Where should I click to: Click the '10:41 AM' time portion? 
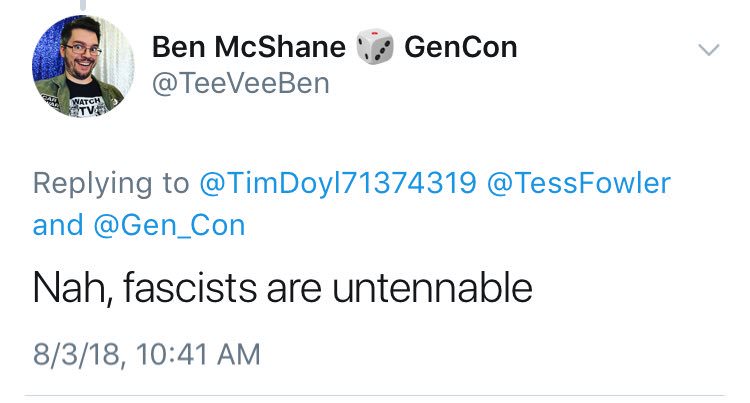point(199,354)
